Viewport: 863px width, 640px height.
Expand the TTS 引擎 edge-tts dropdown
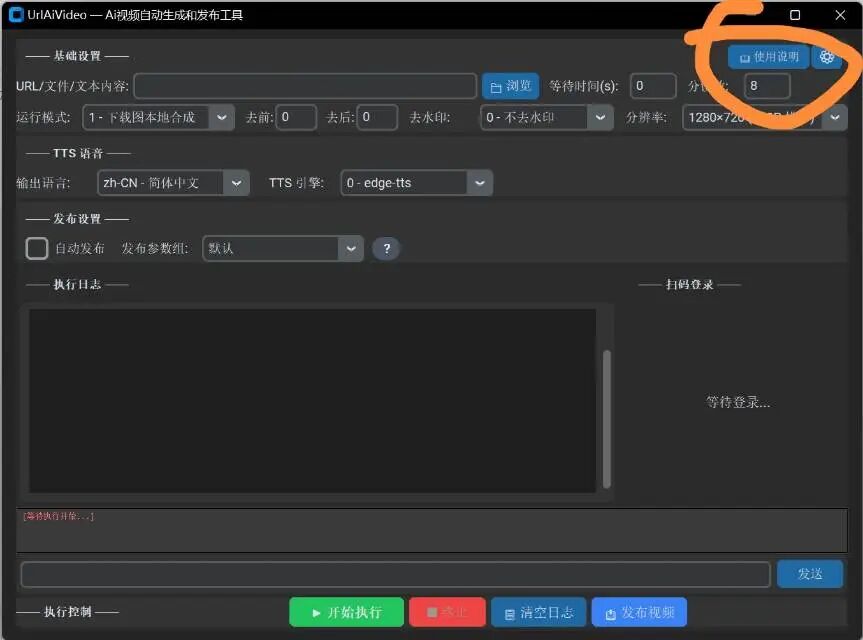[417, 183]
